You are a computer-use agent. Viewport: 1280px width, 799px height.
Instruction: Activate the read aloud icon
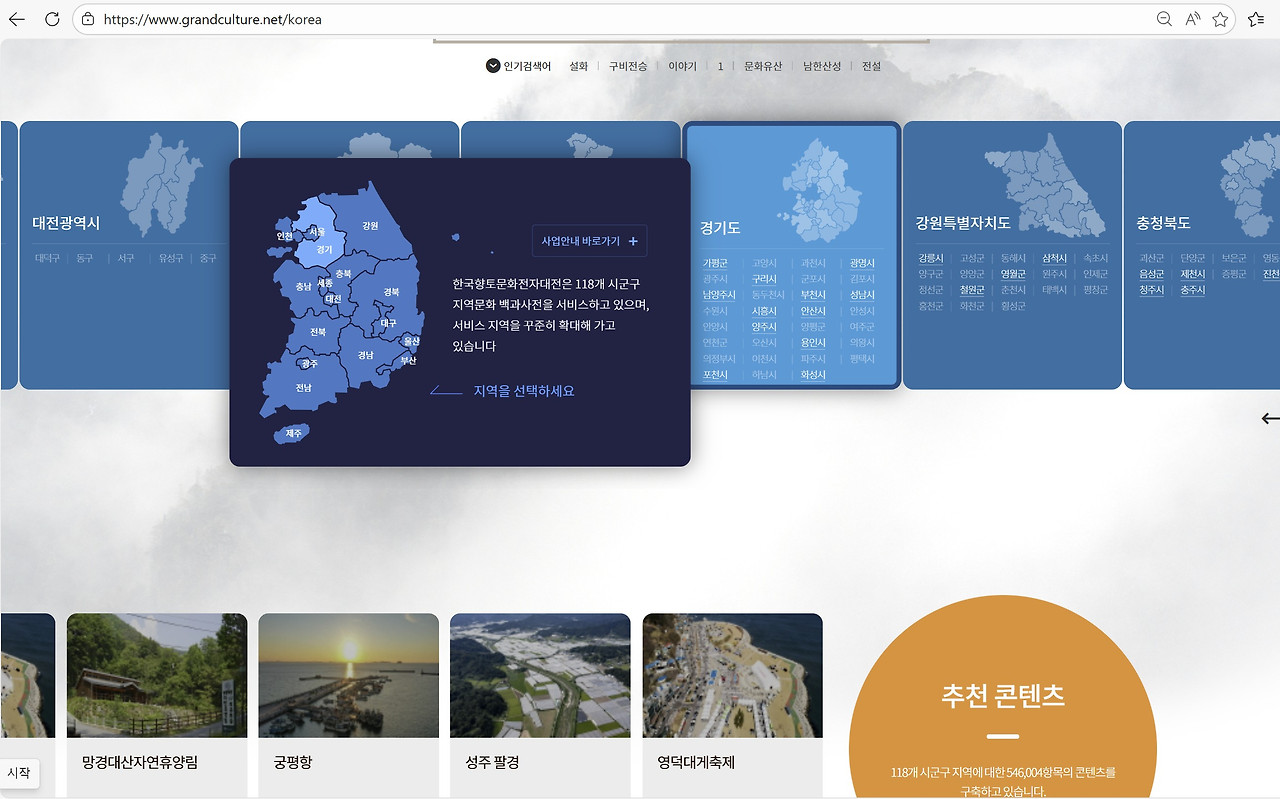pos(1193,19)
